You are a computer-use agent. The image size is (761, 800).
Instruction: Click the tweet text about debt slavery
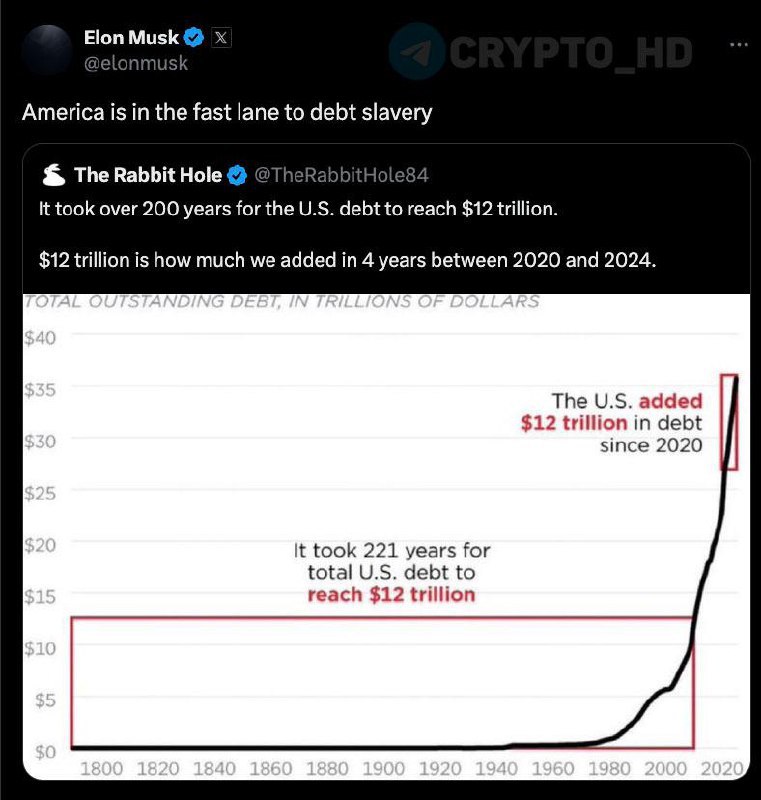227,112
